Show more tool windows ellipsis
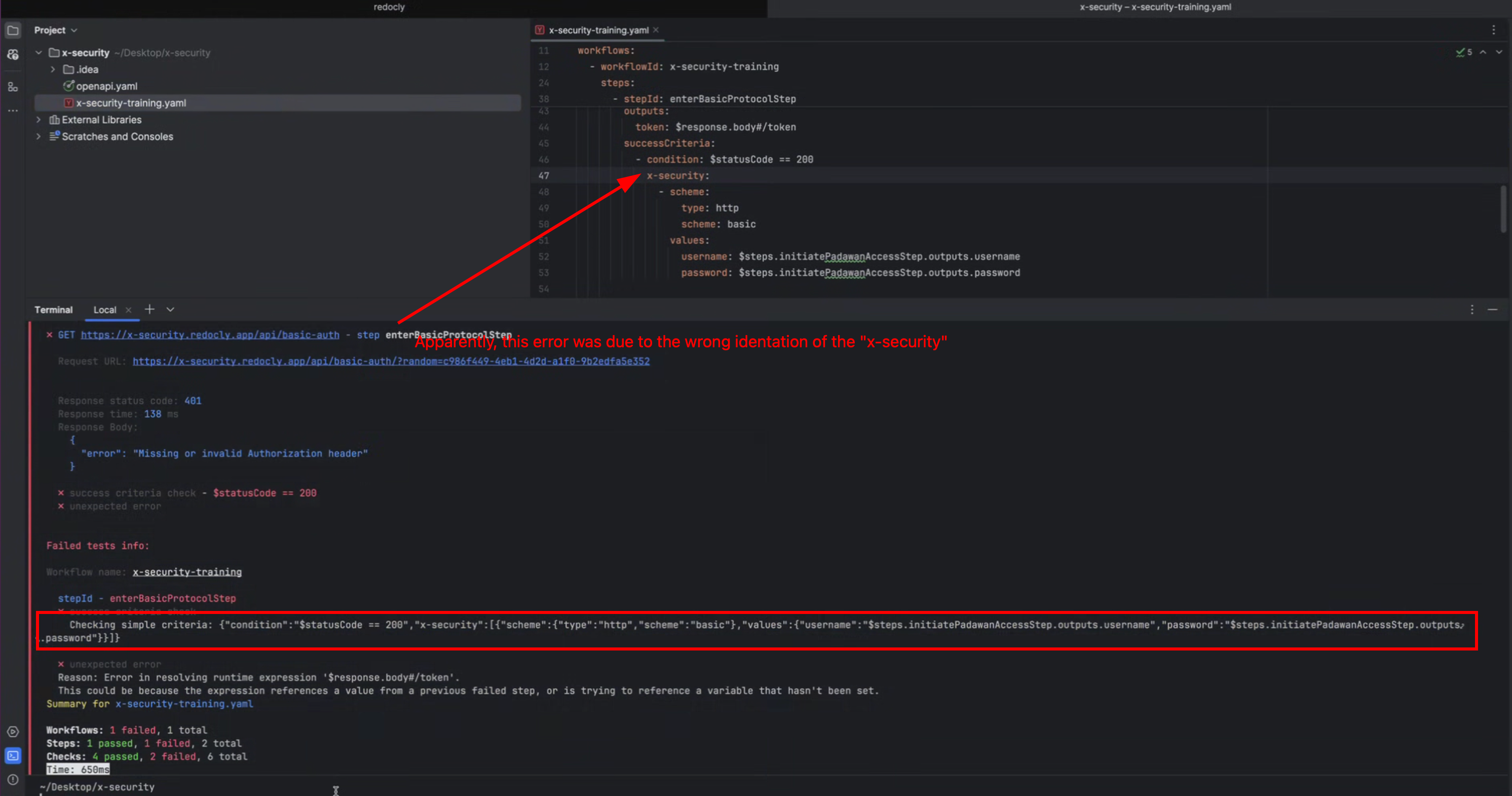The height and width of the screenshot is (796, 1512). 13,111
